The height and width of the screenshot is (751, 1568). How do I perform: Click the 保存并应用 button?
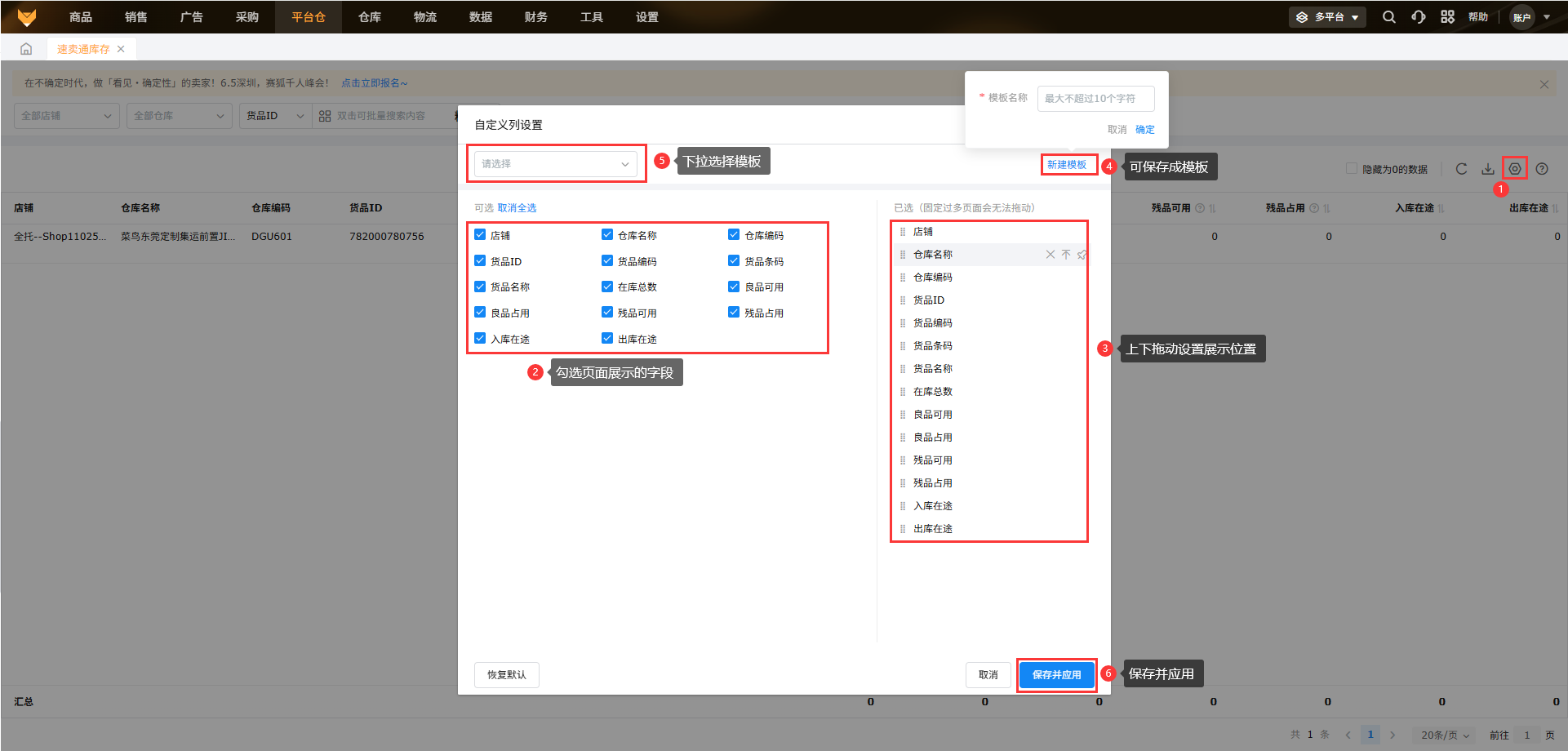coord(1056,675)
